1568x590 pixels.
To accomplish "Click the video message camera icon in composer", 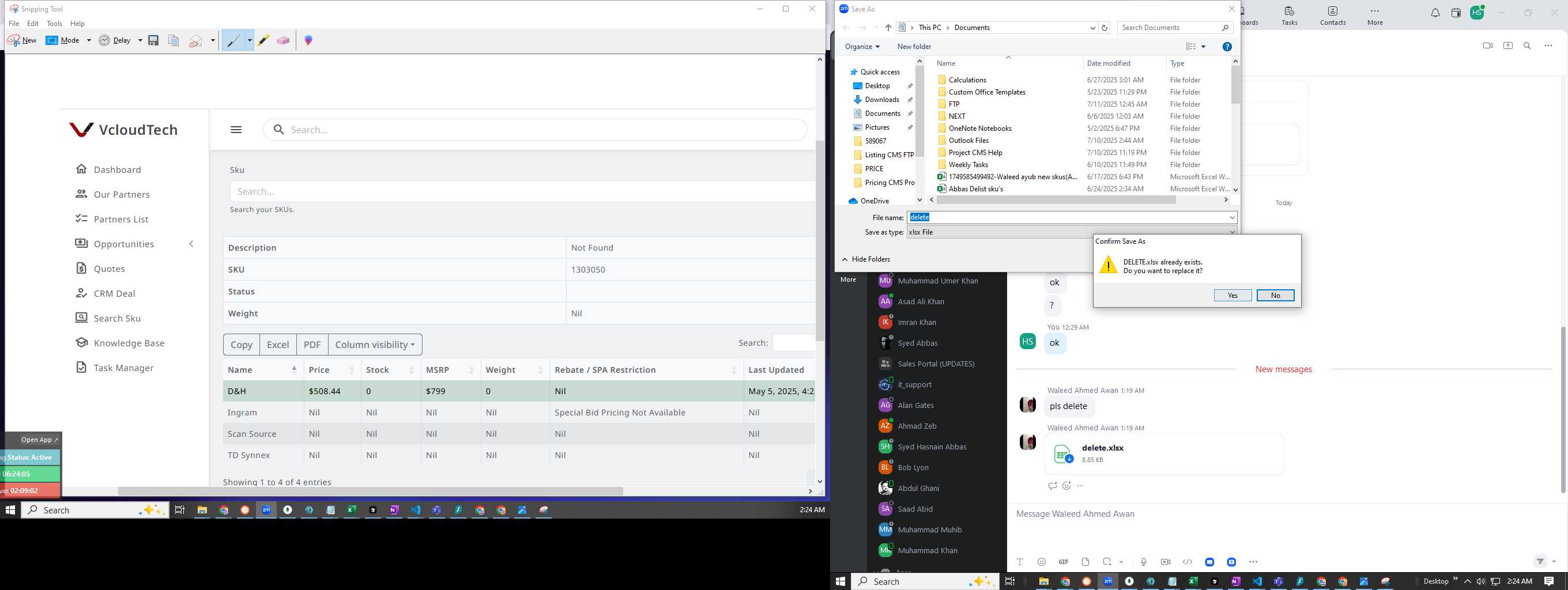I will point(1166,562).
